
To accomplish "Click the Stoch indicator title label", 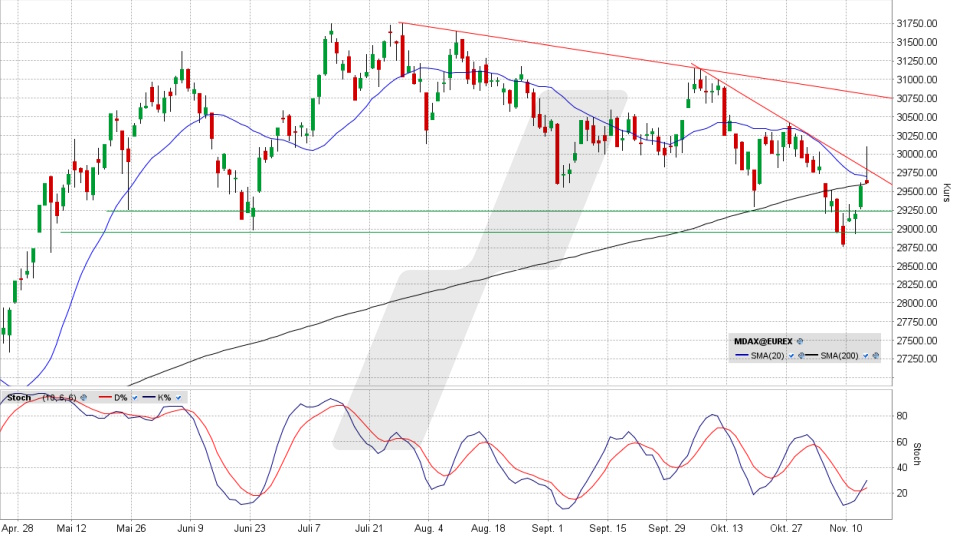I will point(19,397).
